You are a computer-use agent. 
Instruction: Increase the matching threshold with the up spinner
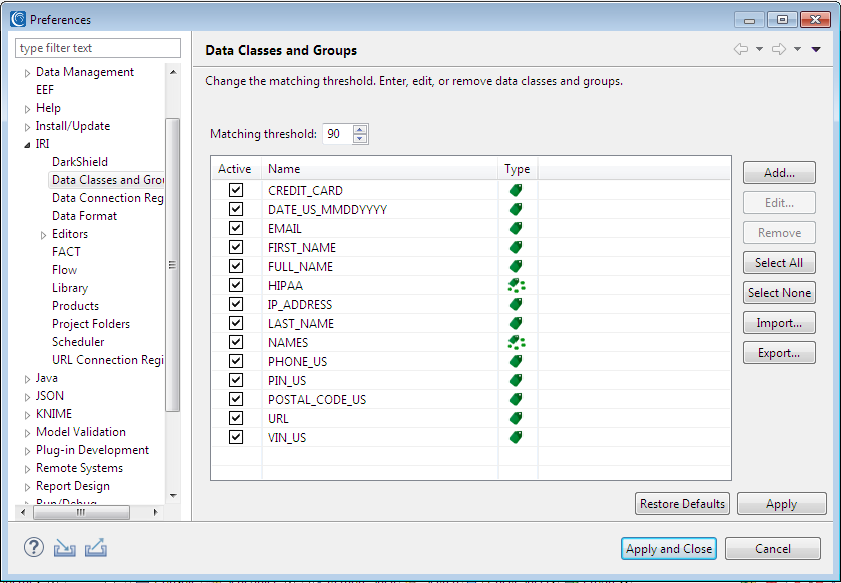[x=360, y=129]
